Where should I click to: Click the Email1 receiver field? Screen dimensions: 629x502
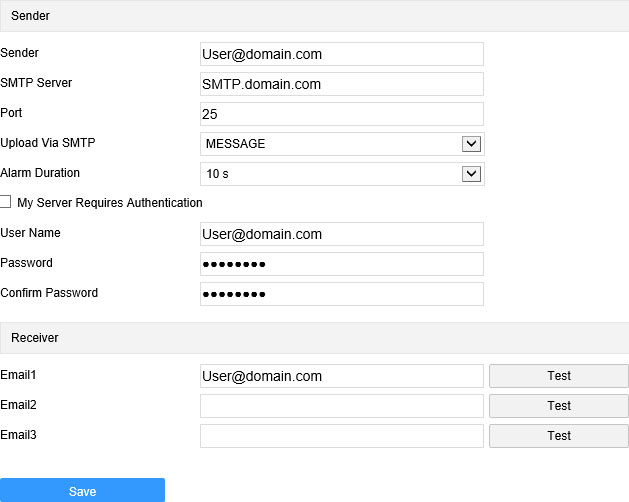point(342,376)
